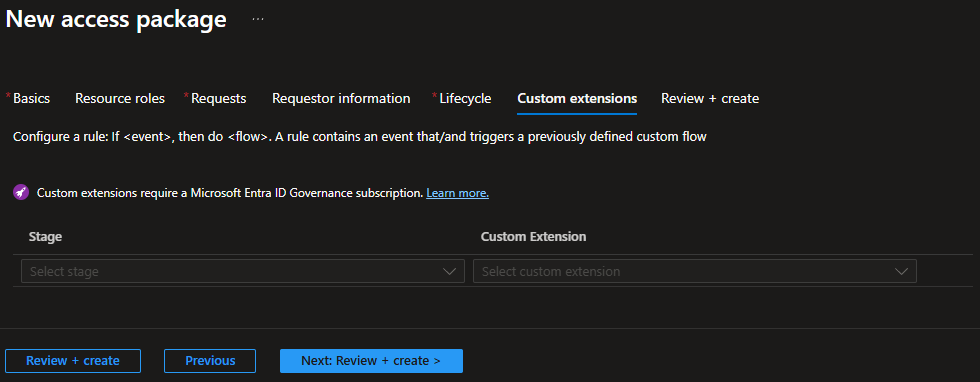Click the Governance subscription notice text
This screenshot has height=382, width=980.
[230, 193]
